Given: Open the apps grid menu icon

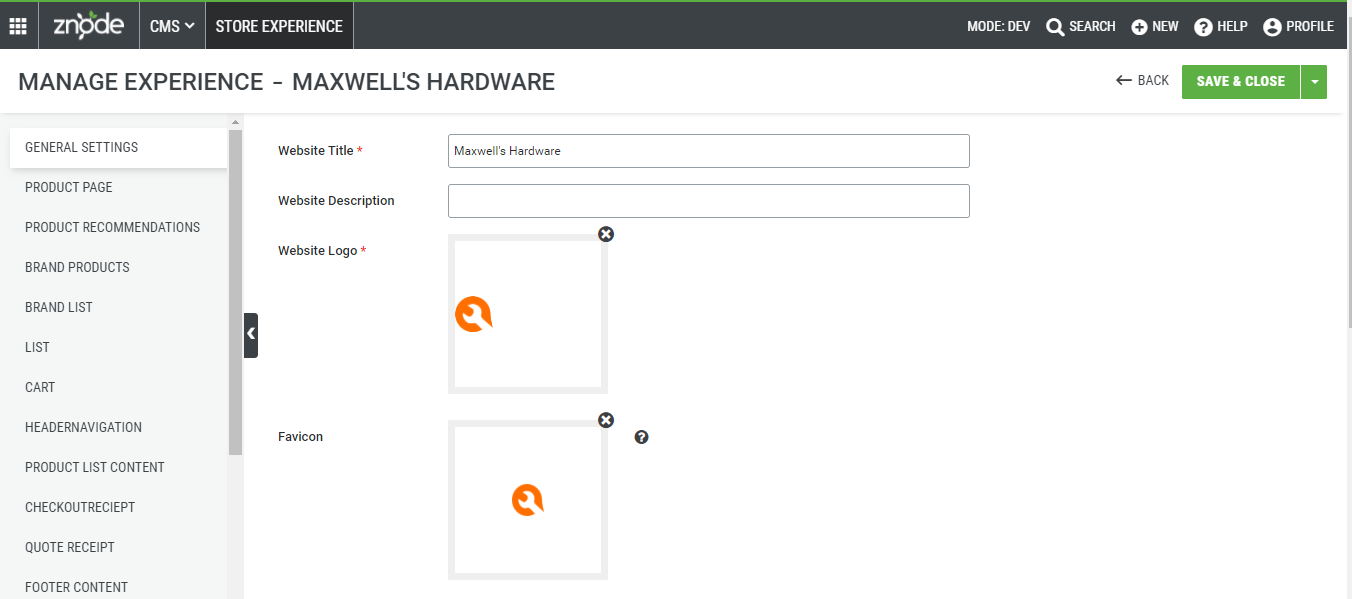Looking at the screenshot, I should pyautogui.click(x=18, y=26).
